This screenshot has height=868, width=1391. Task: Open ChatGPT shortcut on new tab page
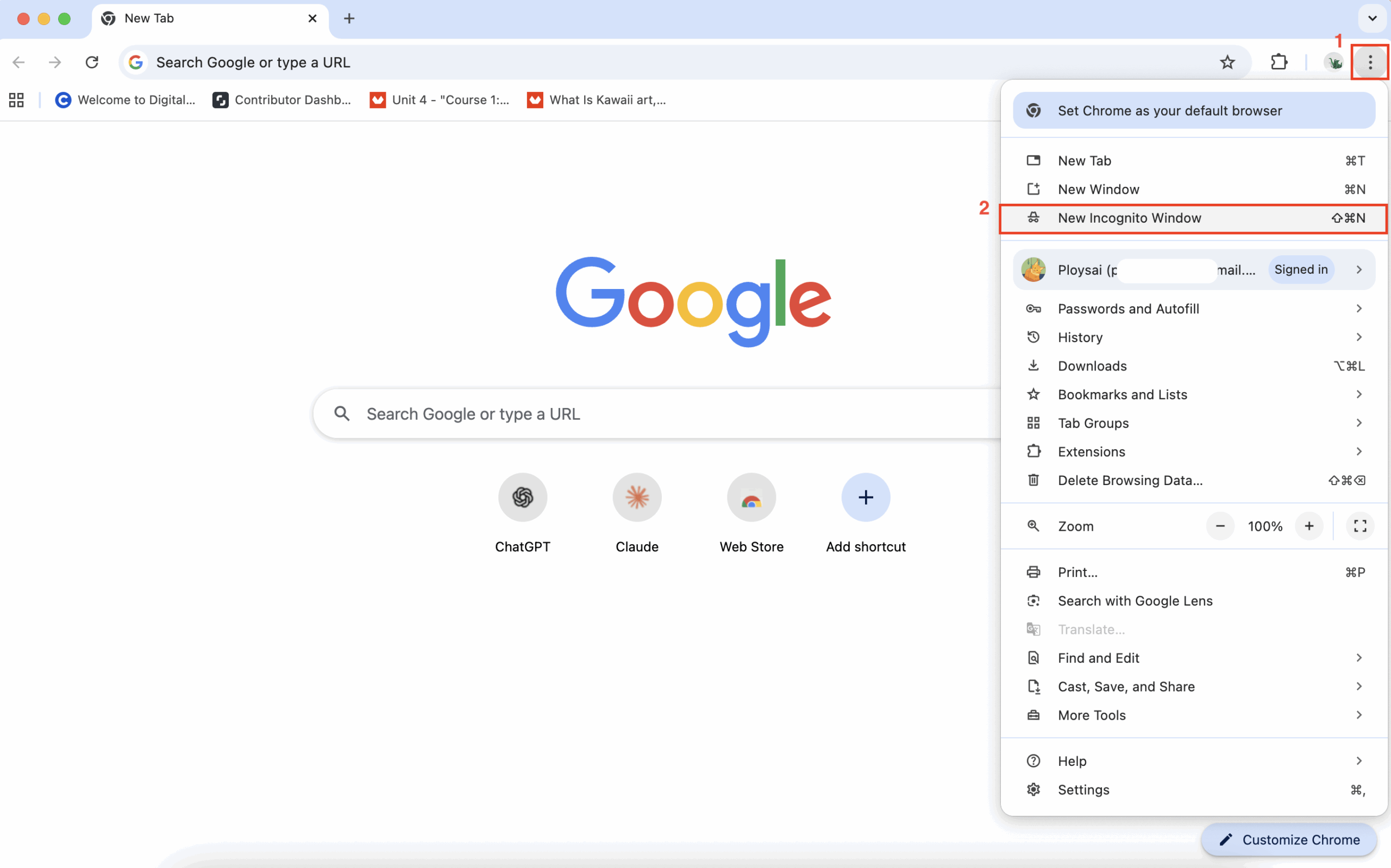(522, 497)
